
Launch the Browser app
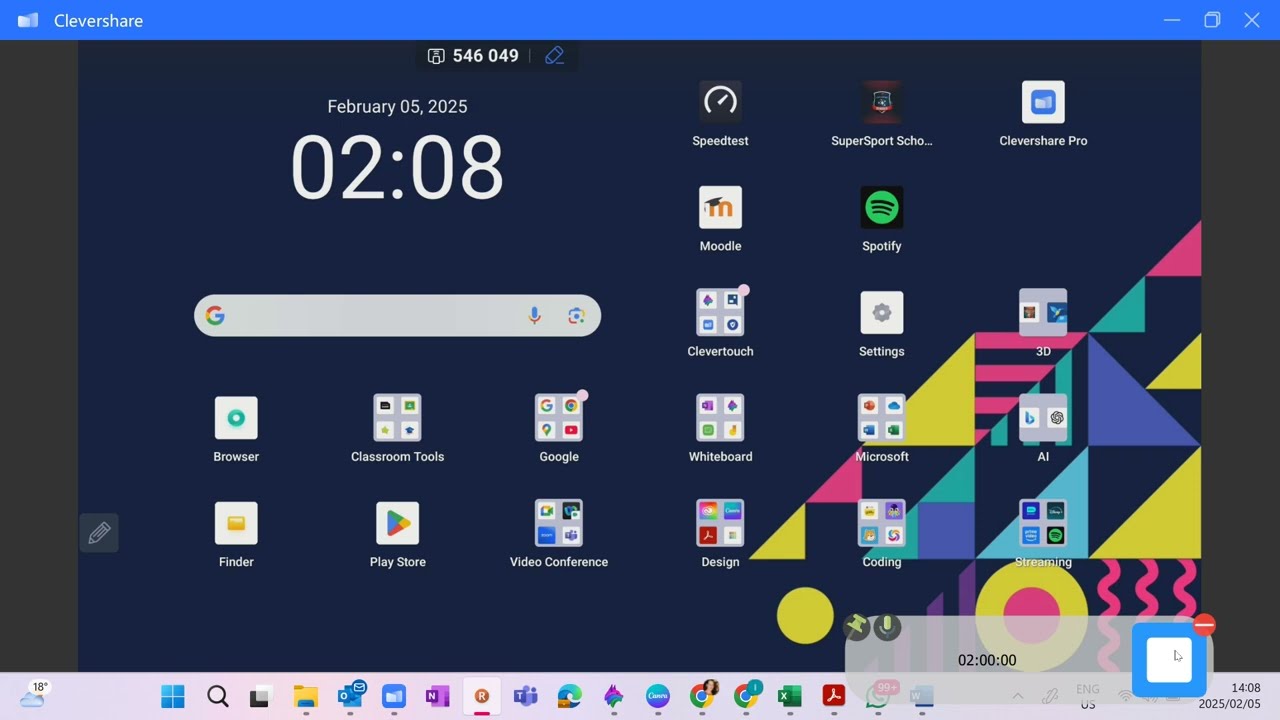(x=236, y=418)
